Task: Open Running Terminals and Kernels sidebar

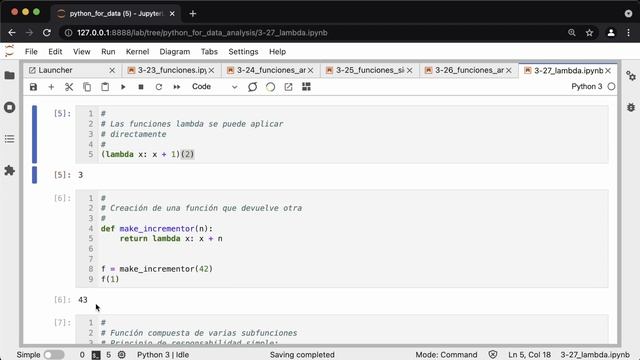Action: [9, 107]
